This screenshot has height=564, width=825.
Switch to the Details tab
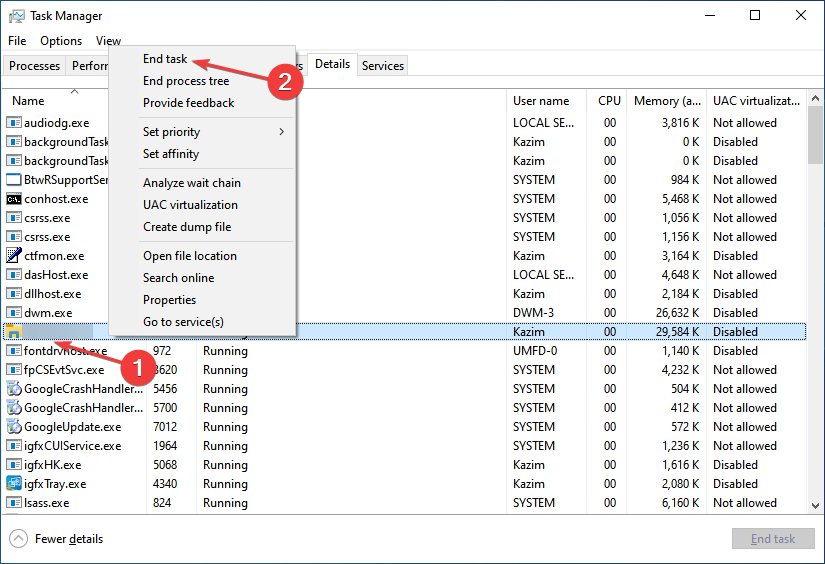tap(333, 64)
